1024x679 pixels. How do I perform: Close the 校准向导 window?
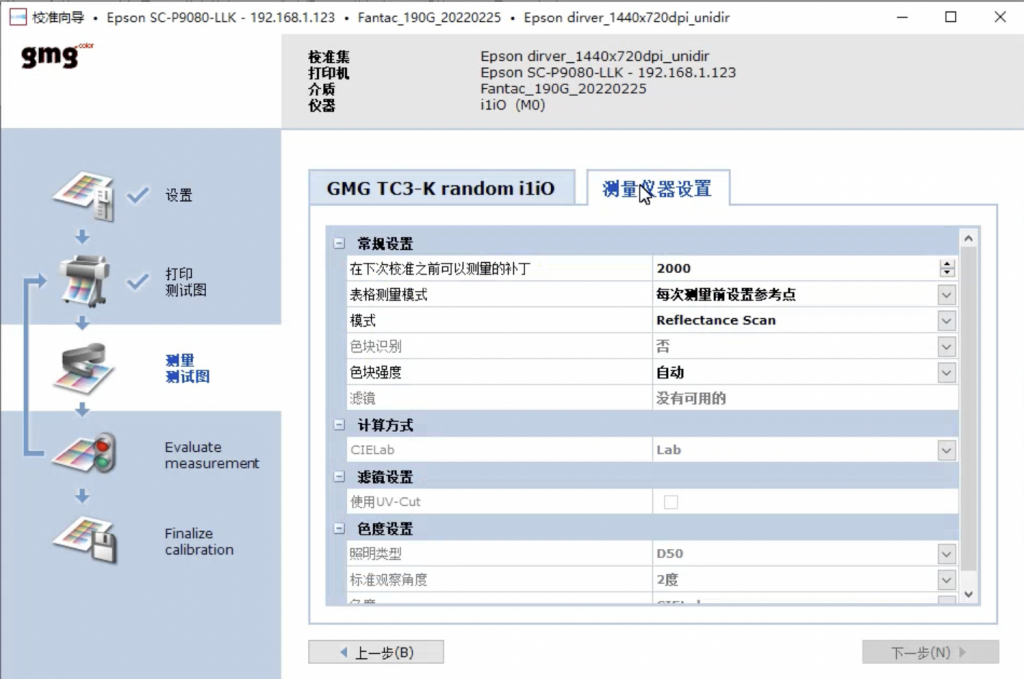click(1000, 18)
